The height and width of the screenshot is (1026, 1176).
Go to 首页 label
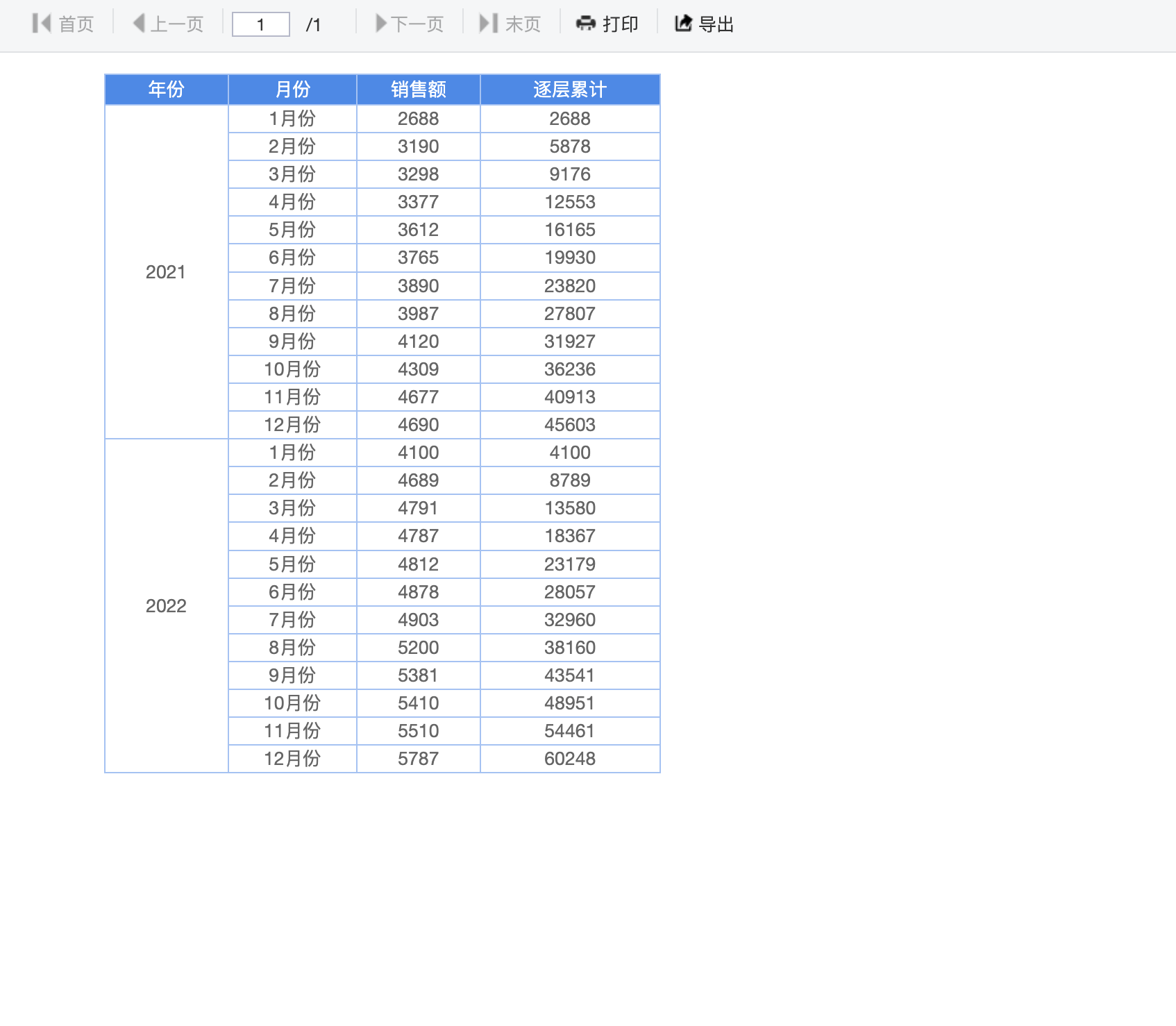76,24
